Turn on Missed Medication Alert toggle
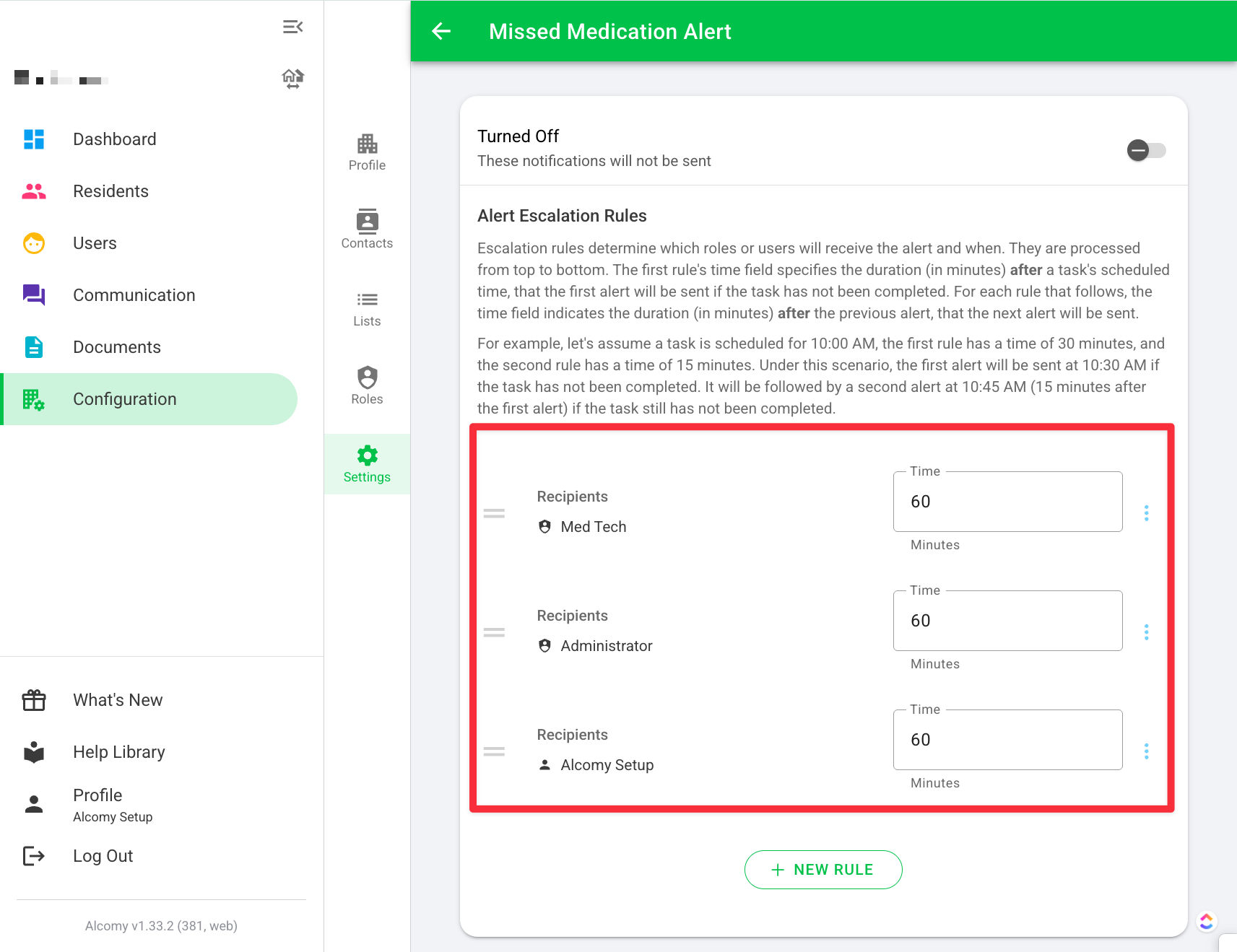The image size is (1237, 952). (1146, 150)
